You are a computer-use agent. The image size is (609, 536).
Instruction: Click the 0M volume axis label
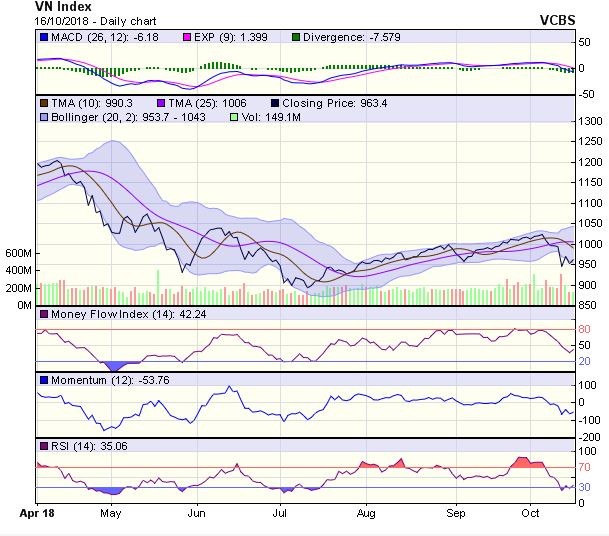(24, 305)
